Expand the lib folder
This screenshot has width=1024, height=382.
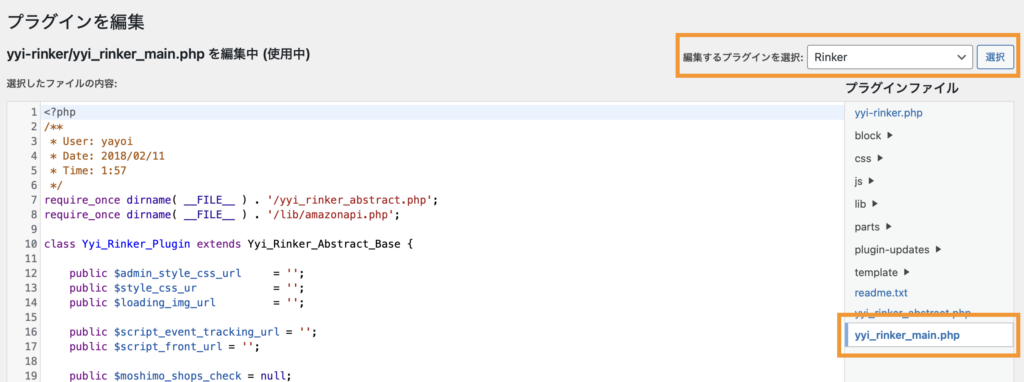(866, 204)
